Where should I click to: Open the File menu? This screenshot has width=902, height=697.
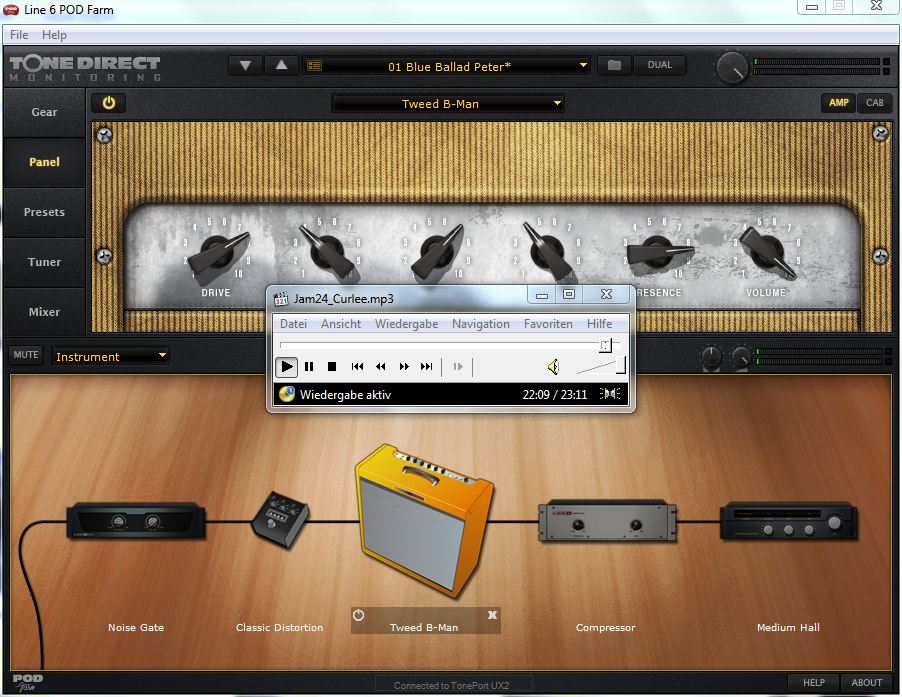coord(19,35)
